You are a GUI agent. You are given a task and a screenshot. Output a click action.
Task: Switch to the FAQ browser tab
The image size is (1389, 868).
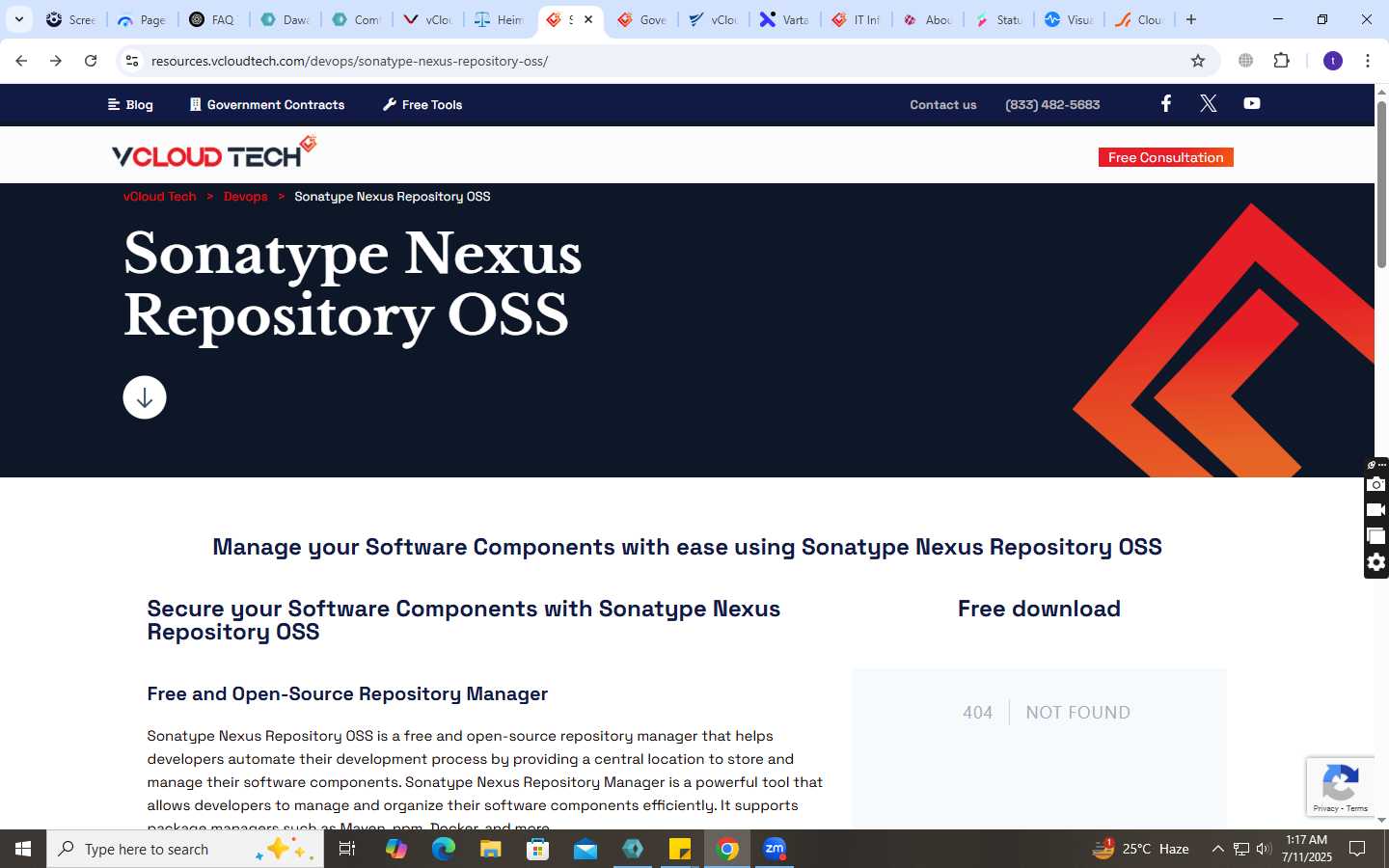pyautogui.click(x=213, y=19)
